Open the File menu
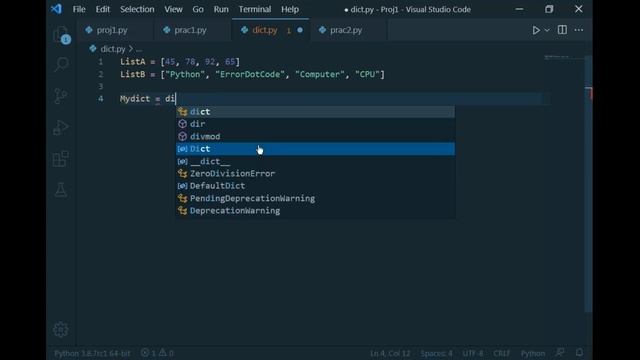640x360 pixels. coord(79,9)
